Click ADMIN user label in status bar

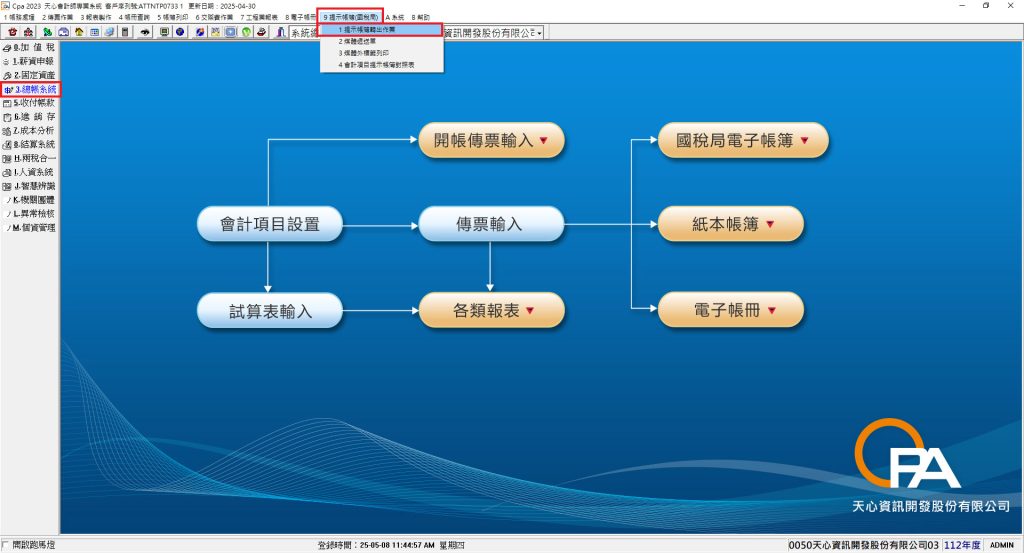[1002, 545]
